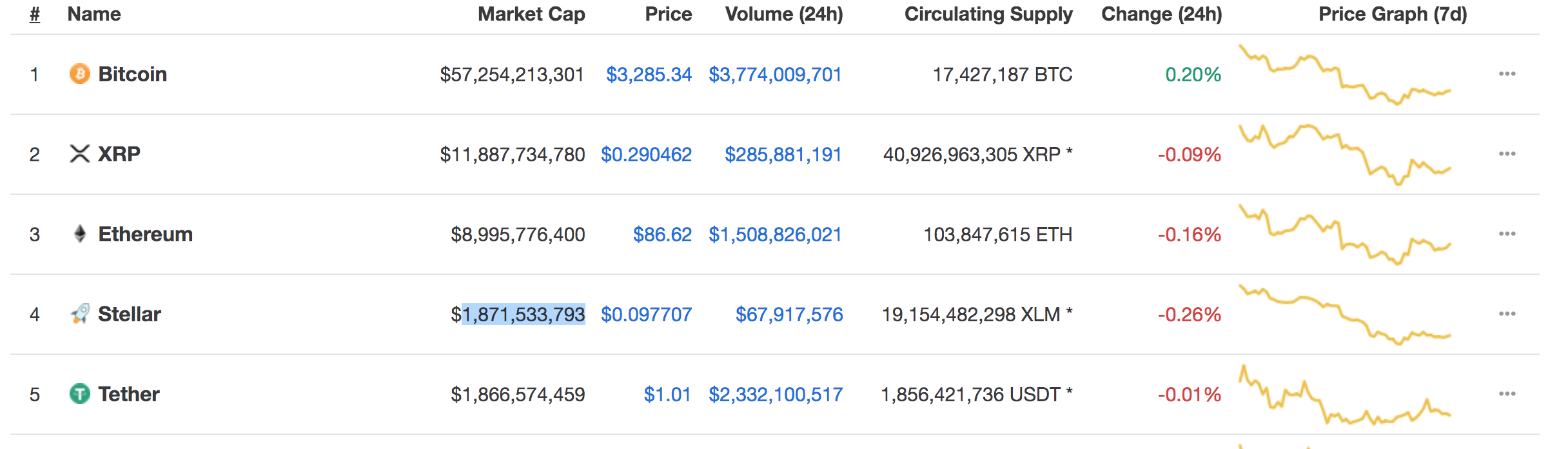Sort by the Change (24h) column header
The height and width of the screenshot is (449, 1568).
[1161, 14]
